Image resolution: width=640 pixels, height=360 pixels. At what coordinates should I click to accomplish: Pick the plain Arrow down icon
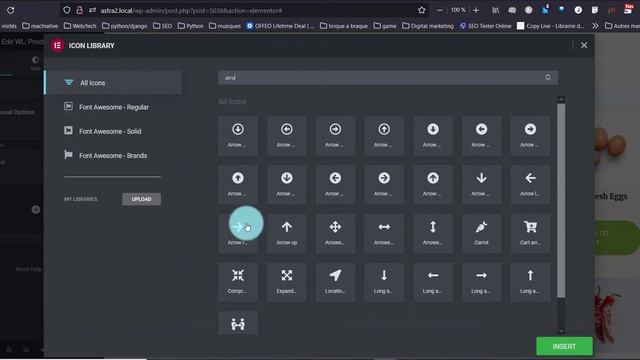click(481, 184)
